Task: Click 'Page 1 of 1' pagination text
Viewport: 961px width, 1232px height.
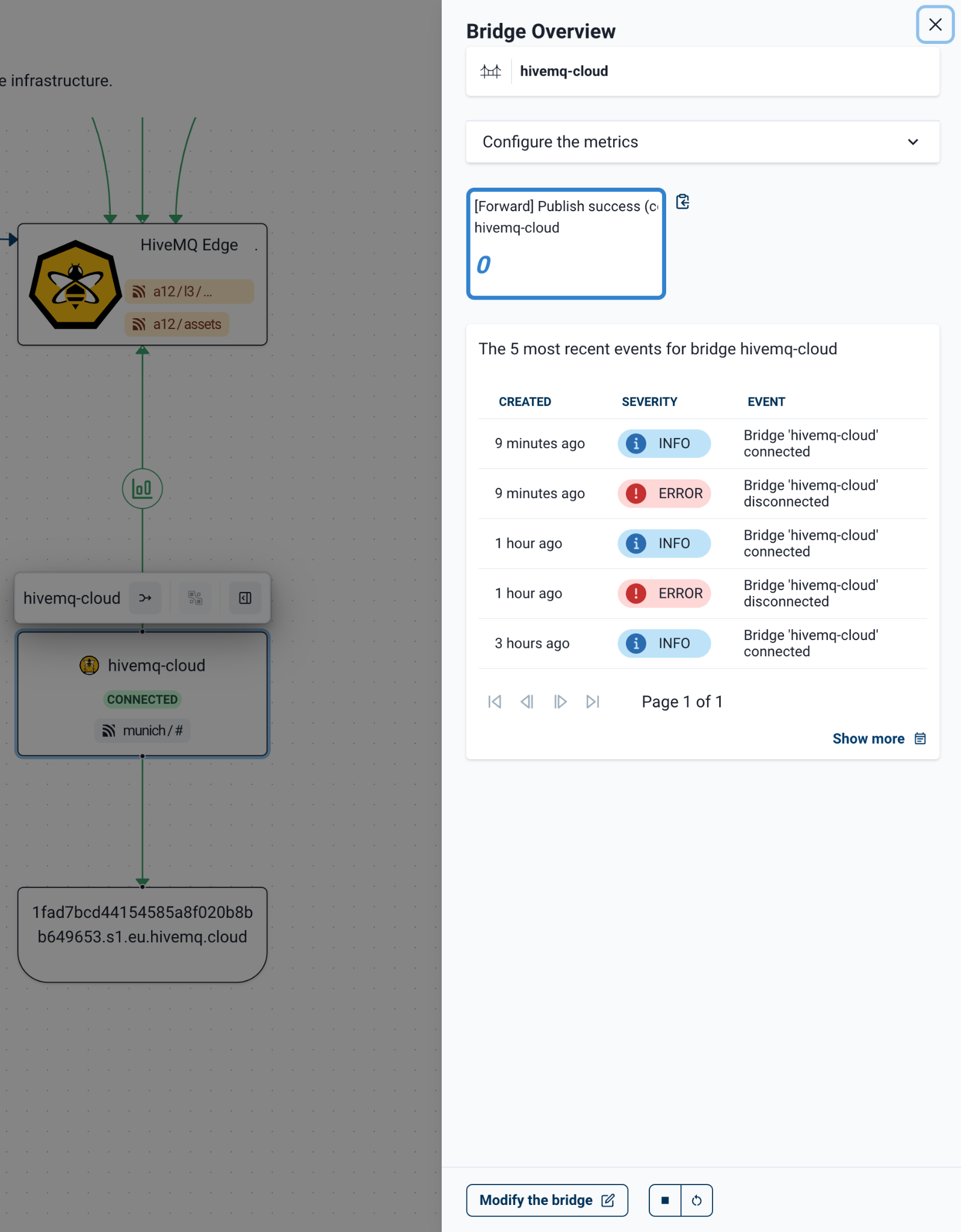Action: [x=682, y=701]
